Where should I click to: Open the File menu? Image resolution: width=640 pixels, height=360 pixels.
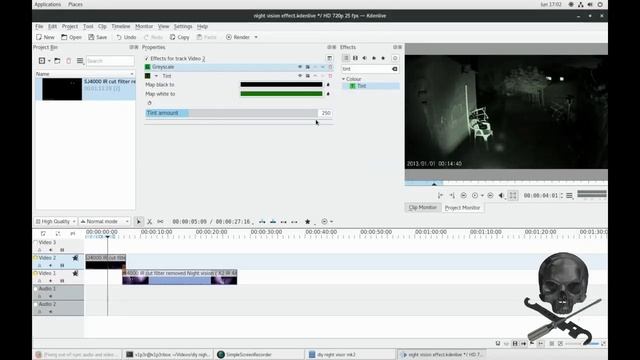point(39,27)
